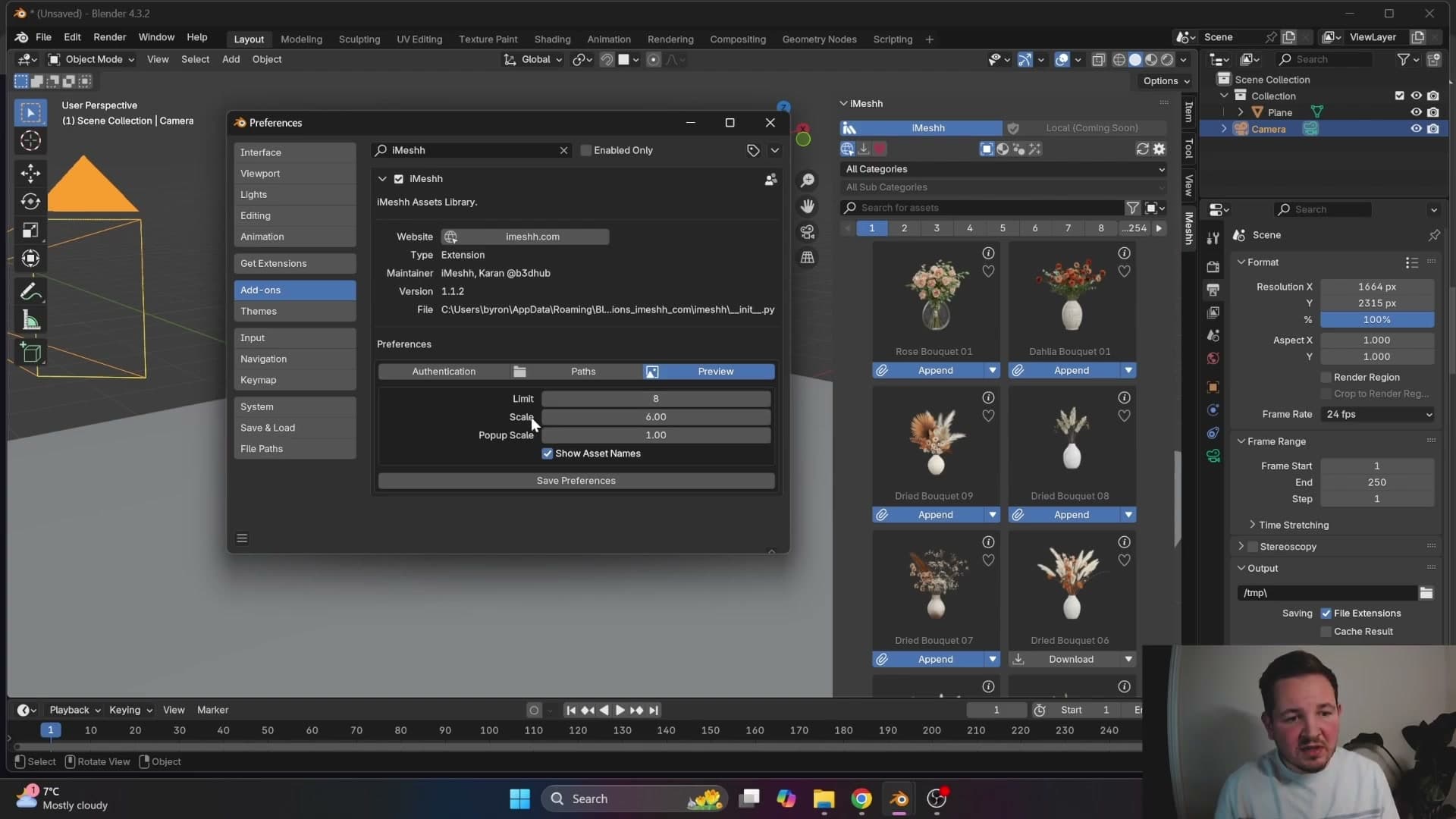Select the Cursor tool in the viewport toolbar
The width and height of the screenshot is (1456, 819).
tap(31, 141)
